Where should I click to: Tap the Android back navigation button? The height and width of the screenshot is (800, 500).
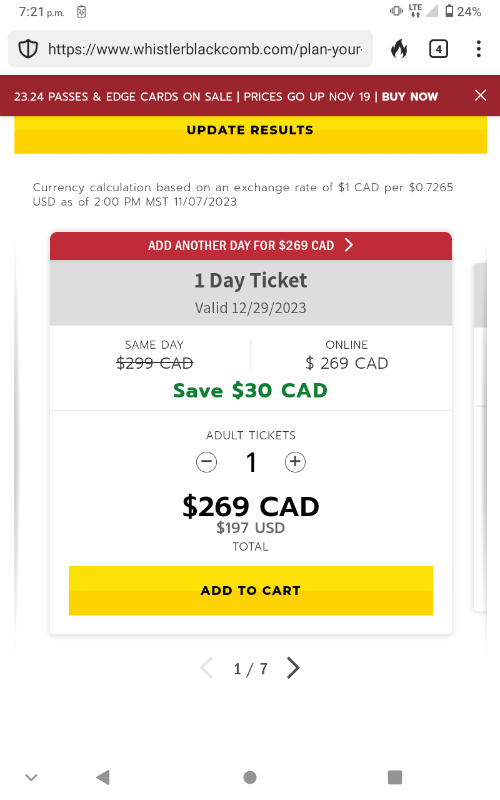[x=103, y=777]
